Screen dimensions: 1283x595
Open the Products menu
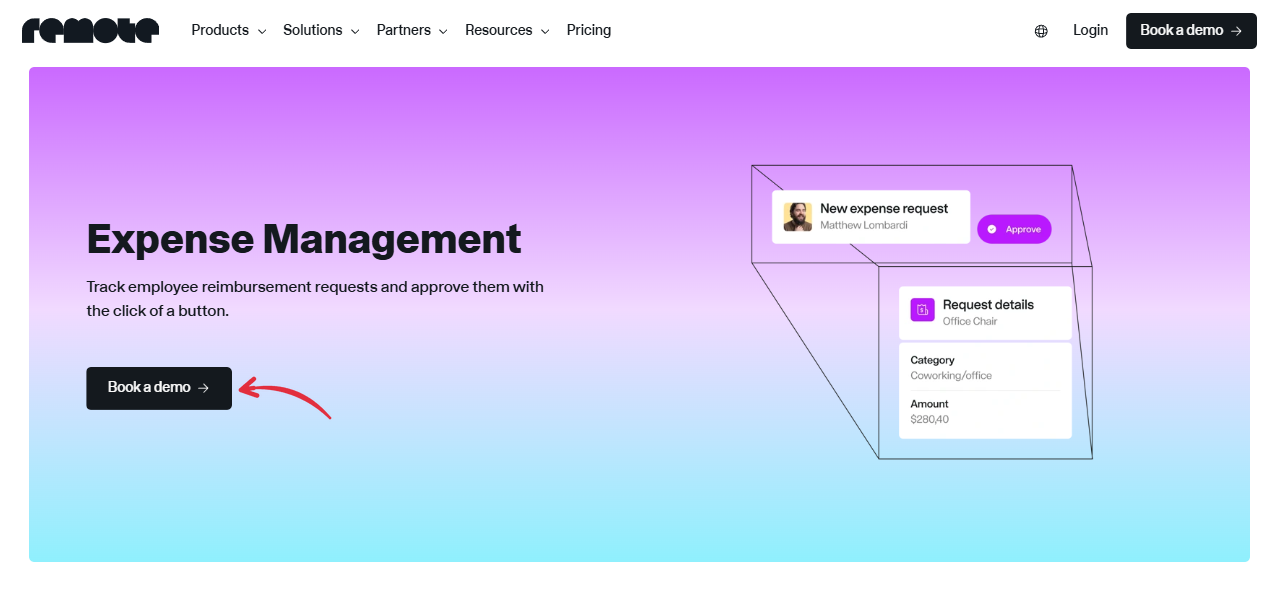coord(229,30)
